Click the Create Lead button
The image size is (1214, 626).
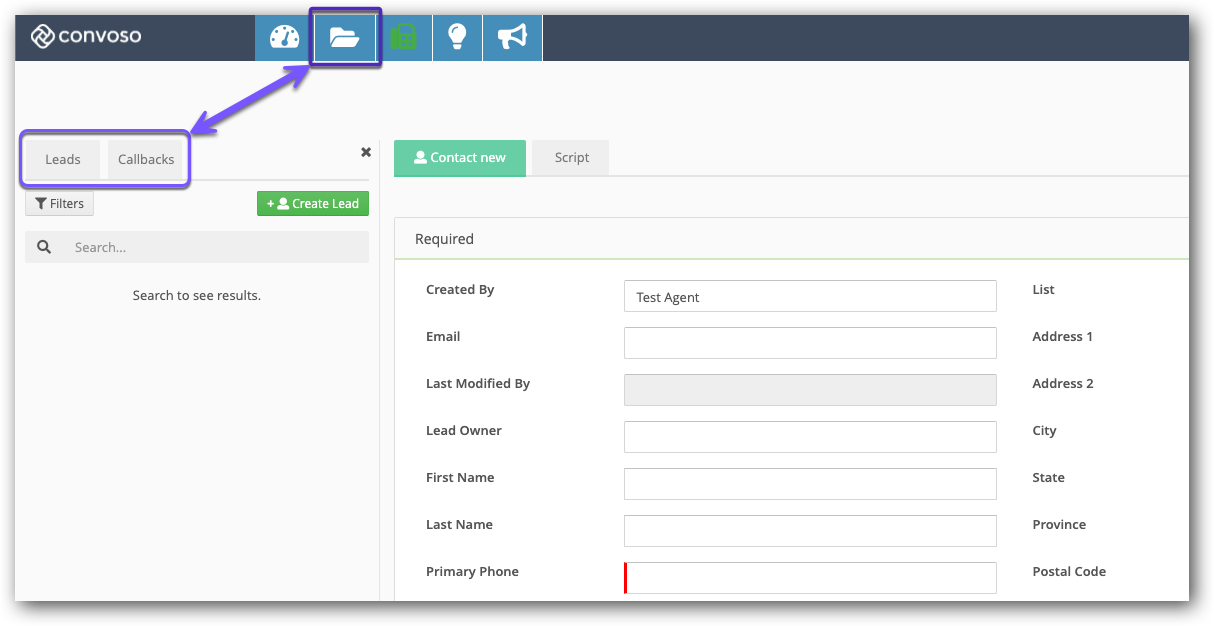click(x=313, y=204)
